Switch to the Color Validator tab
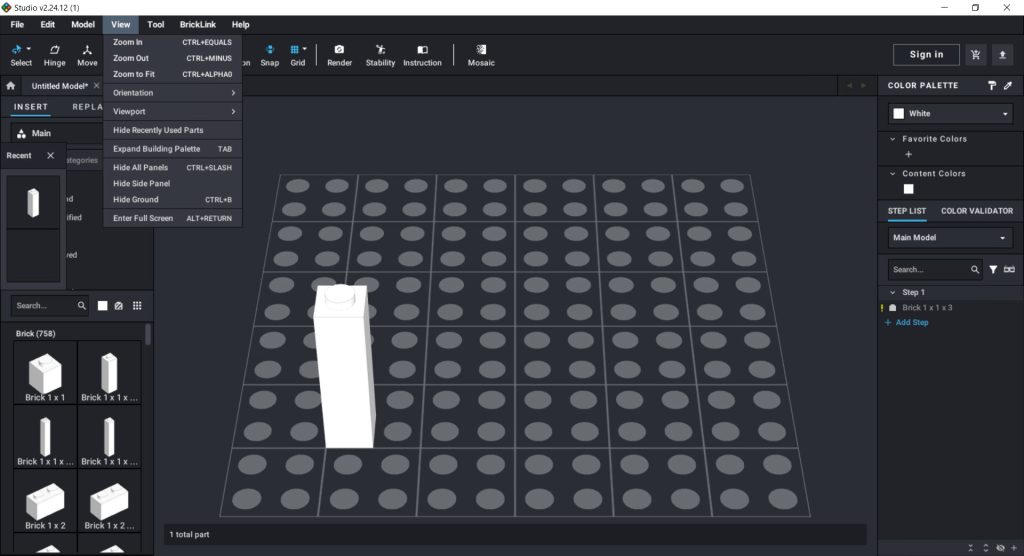1024x556 pixels. point(976,211)
